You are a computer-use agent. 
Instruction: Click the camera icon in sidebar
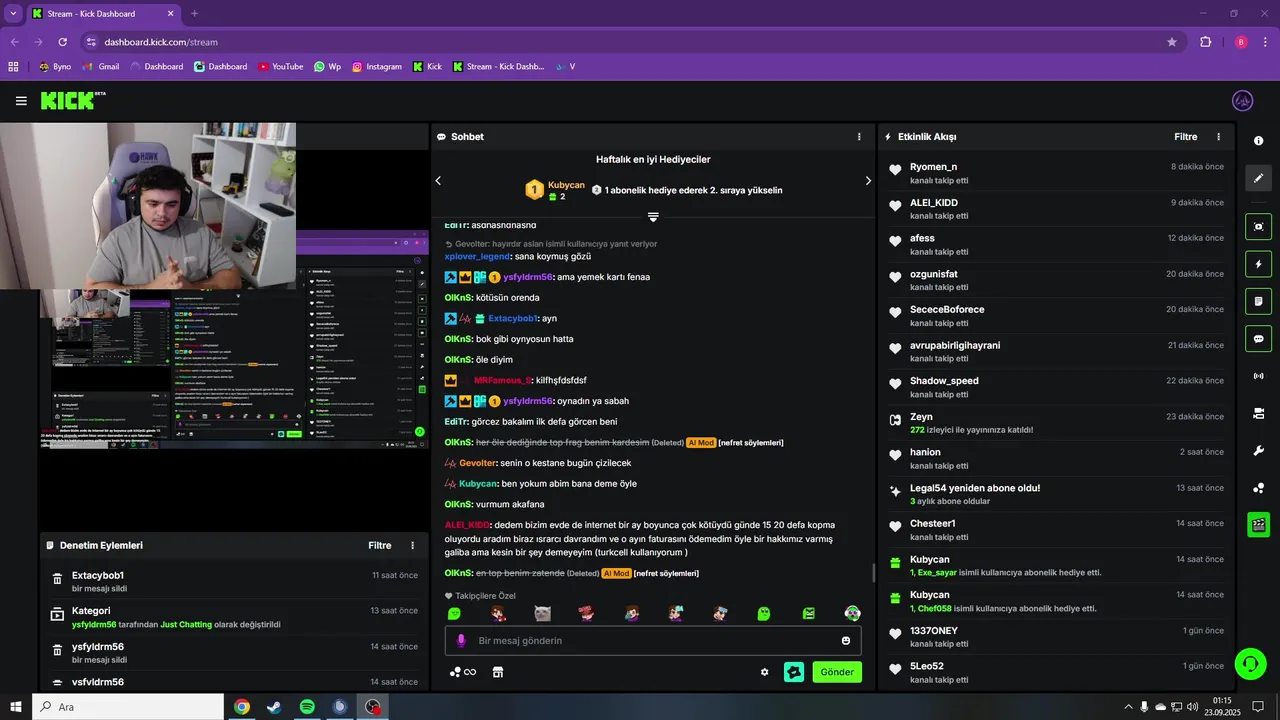click(1259, 413)
